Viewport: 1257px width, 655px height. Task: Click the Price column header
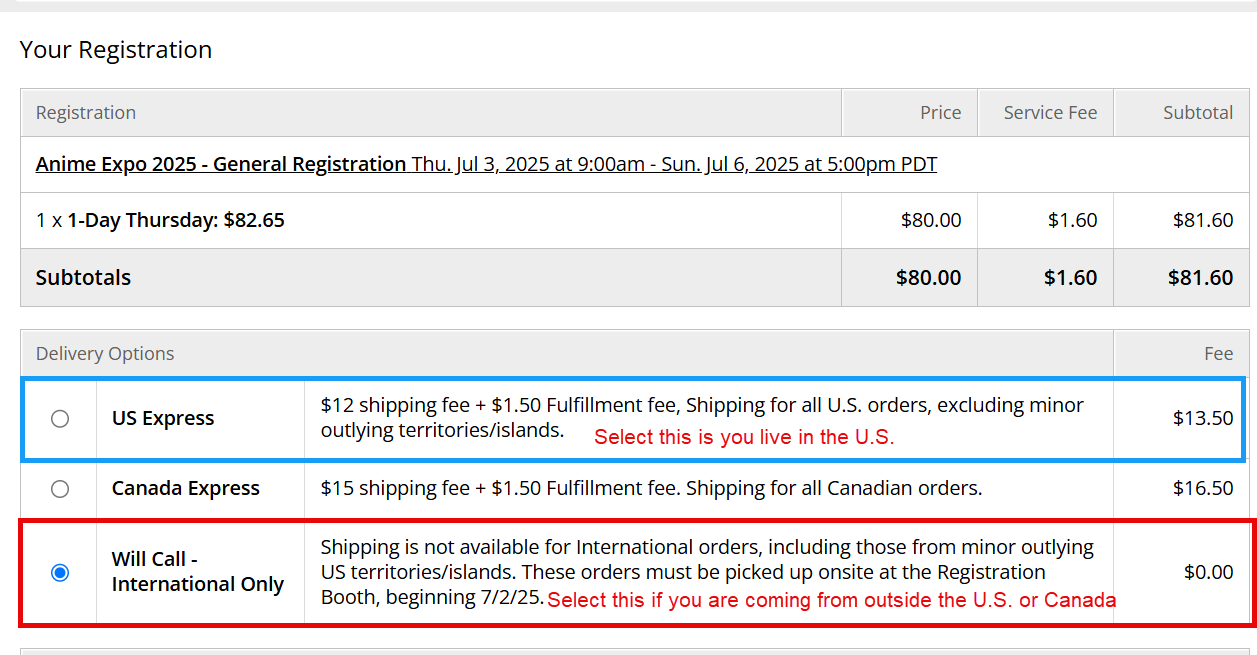pyautogui.click(x=940, y=113)
